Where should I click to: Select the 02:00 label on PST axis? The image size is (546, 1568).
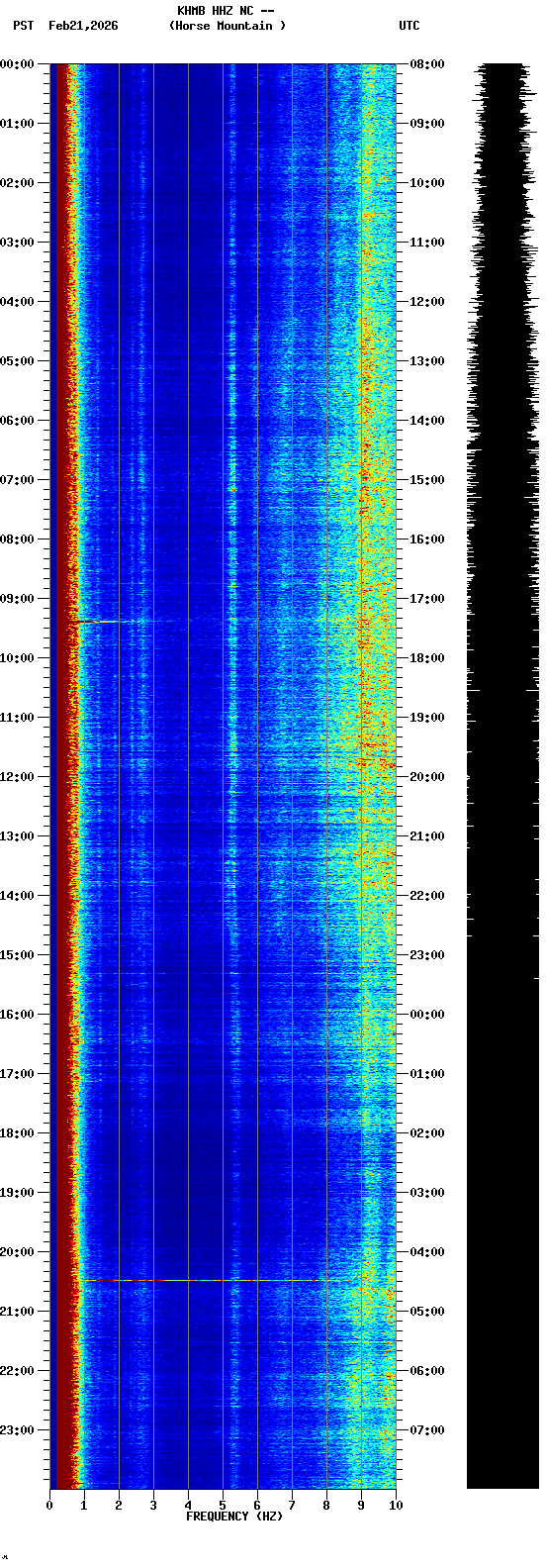(x=18, y=183)
